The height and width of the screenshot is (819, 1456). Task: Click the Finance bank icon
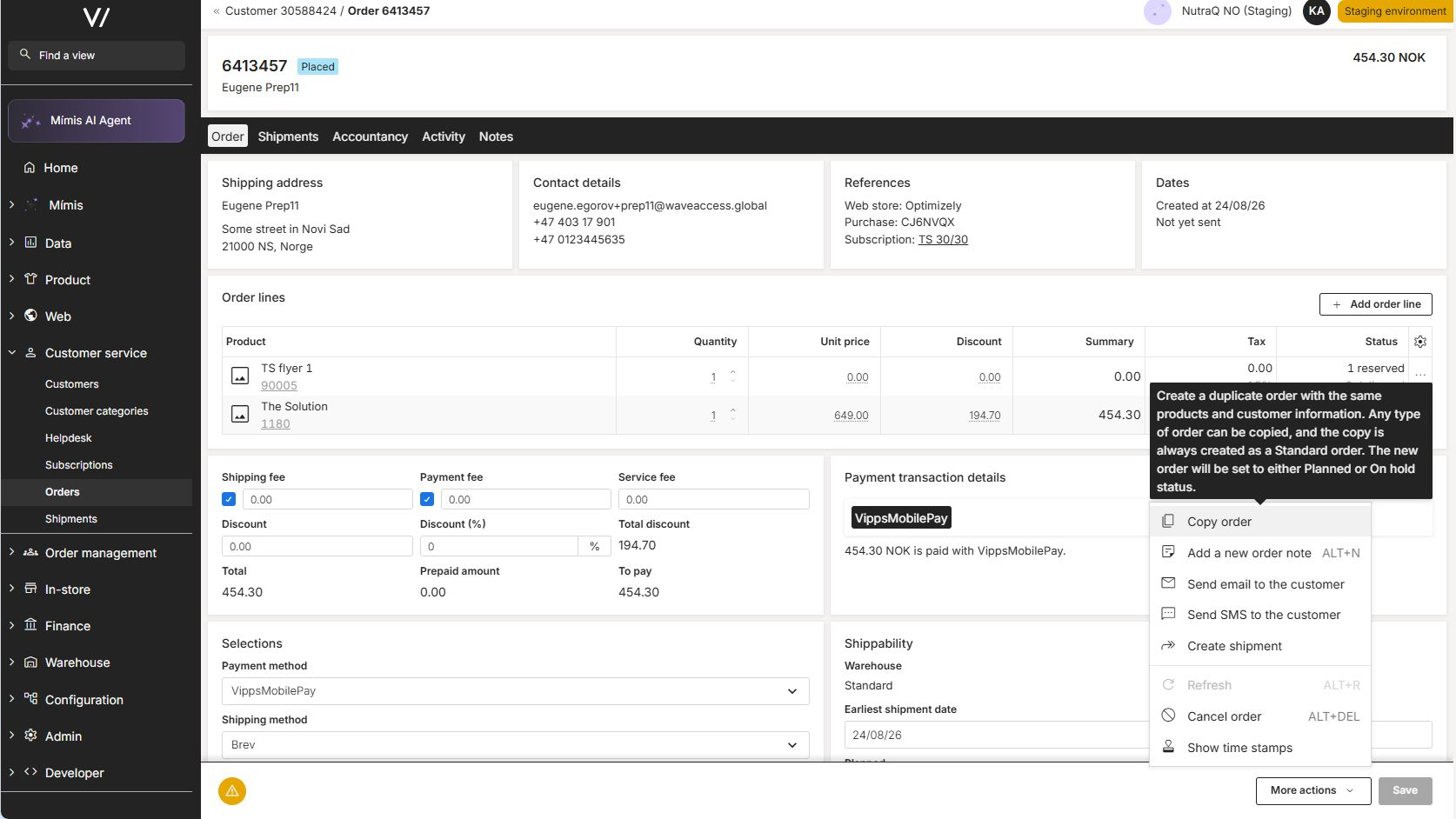tap(30, 625)
